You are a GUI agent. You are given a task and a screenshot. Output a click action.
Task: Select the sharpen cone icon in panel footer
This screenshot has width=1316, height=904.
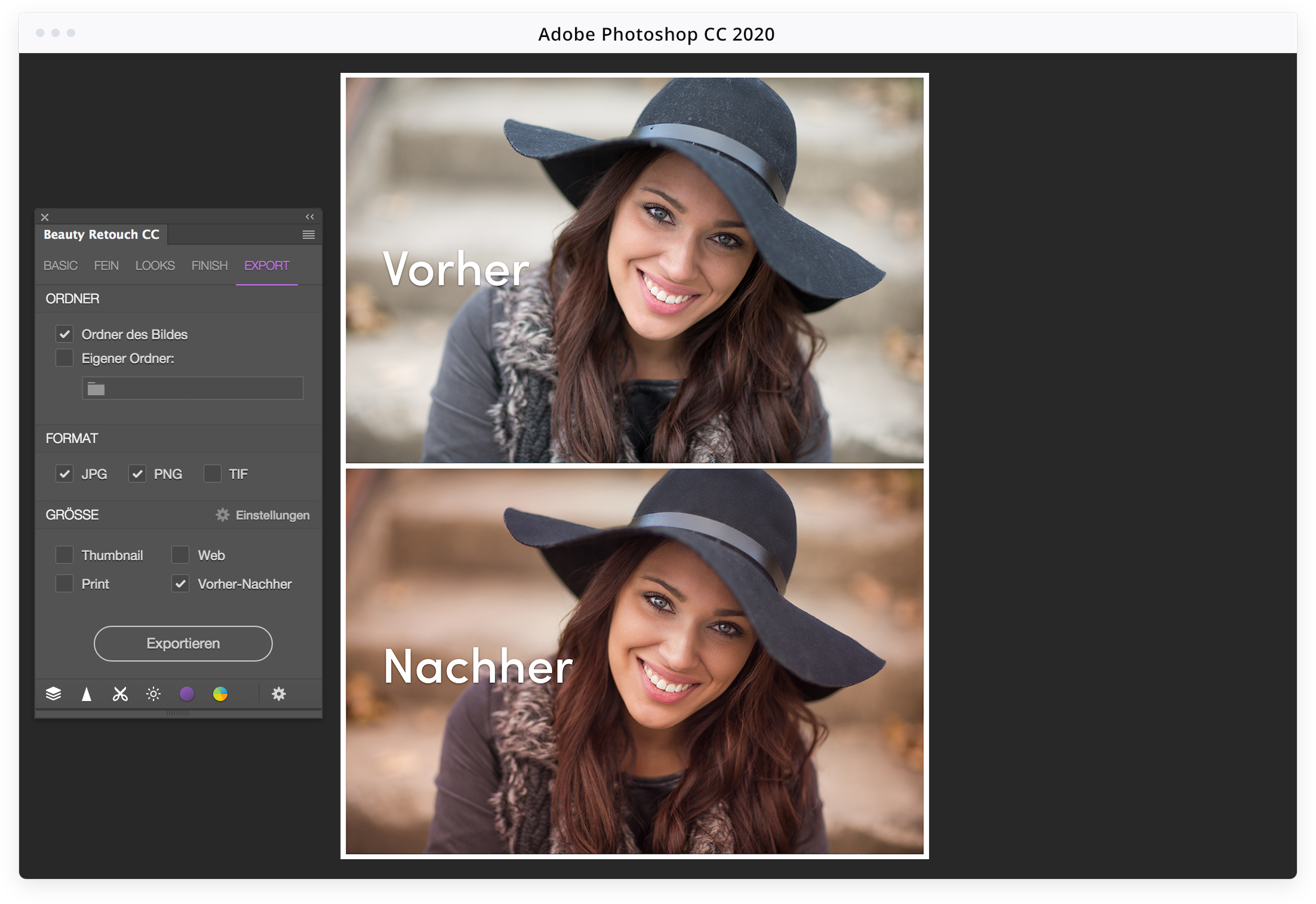(x=87, y=693)
